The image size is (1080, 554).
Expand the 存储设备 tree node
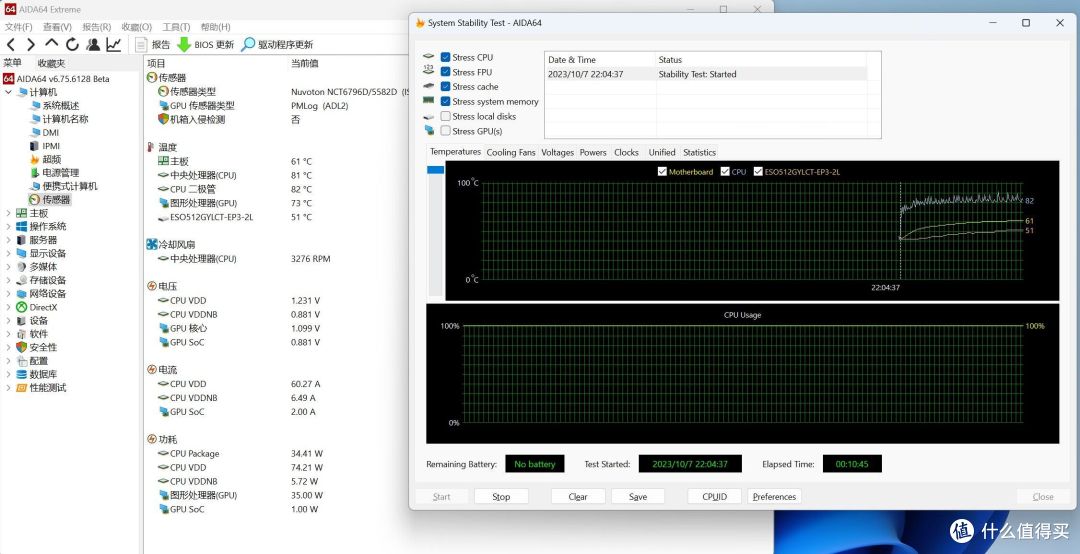pyautogui.click(x=8, y=280)
